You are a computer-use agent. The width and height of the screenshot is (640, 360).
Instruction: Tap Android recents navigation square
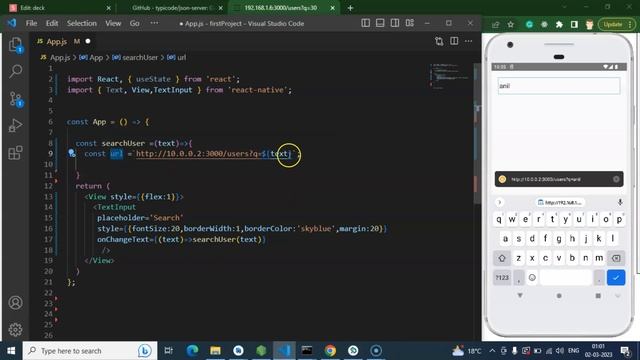598,296
